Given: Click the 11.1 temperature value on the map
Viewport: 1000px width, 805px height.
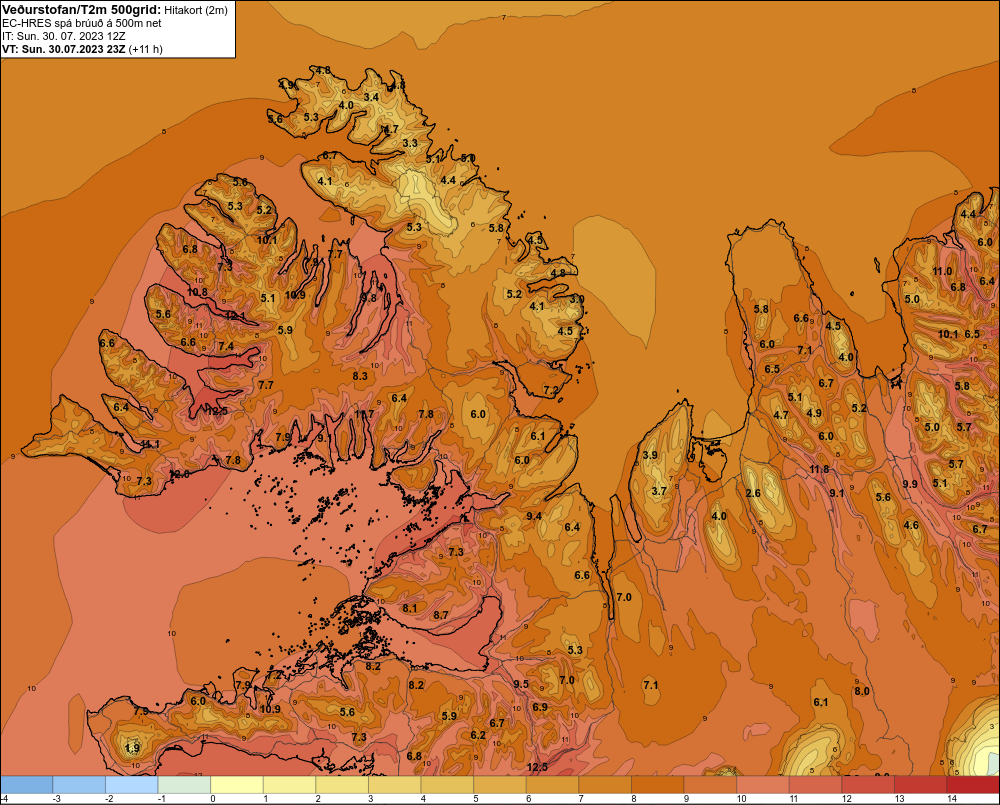Looking at the screenshot, I should [150, 444].
